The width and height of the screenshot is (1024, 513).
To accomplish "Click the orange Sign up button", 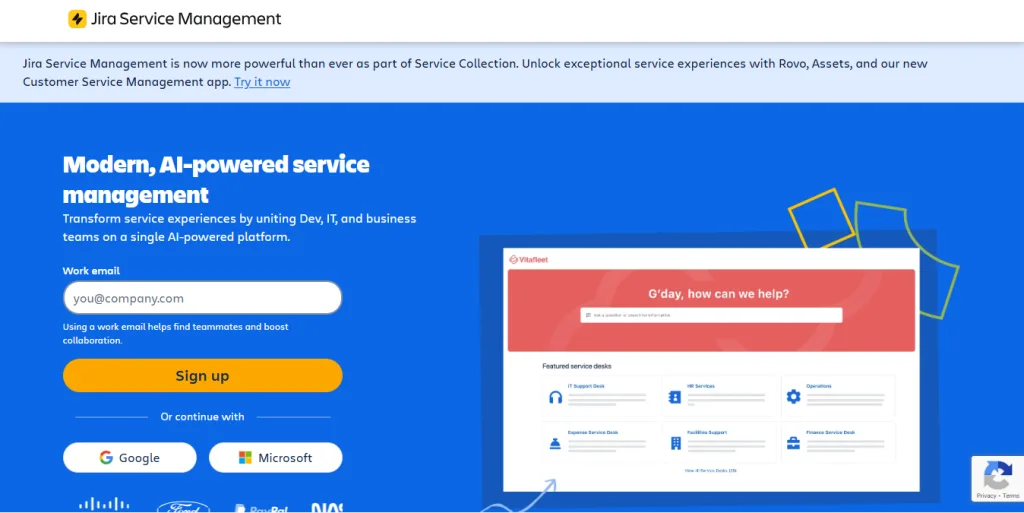I will pyautogui.click(x=202, y=375).
